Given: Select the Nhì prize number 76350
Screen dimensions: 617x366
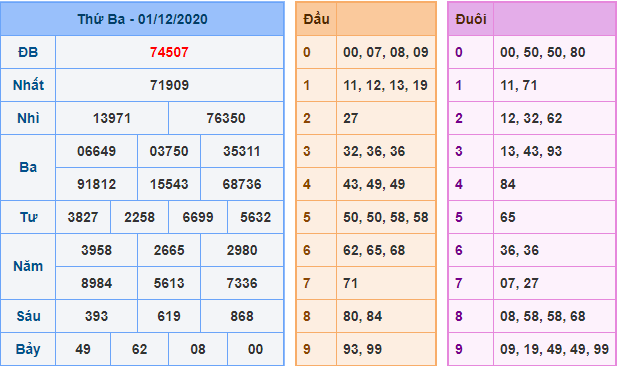Looking at the screenshot, I should click(226, 118).
